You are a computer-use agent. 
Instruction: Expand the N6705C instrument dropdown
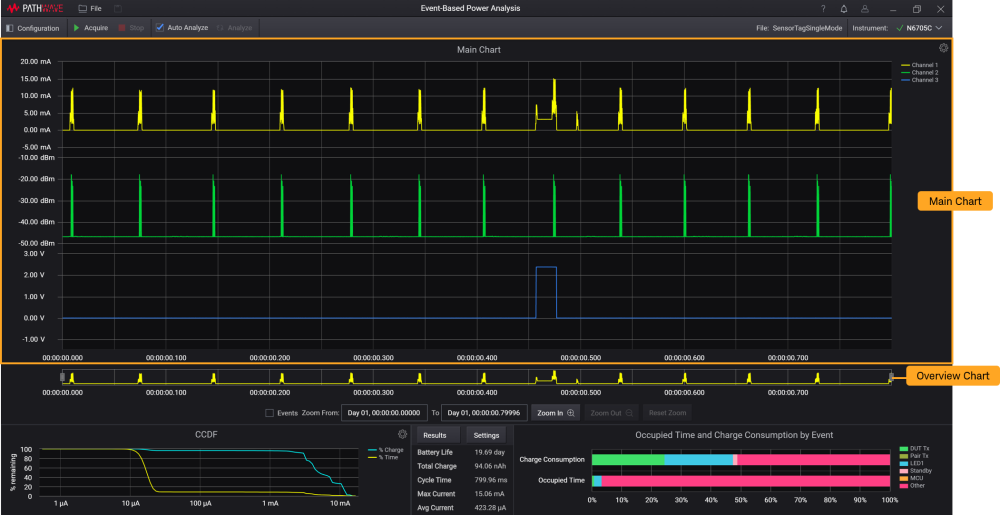(x=938, y=28)
